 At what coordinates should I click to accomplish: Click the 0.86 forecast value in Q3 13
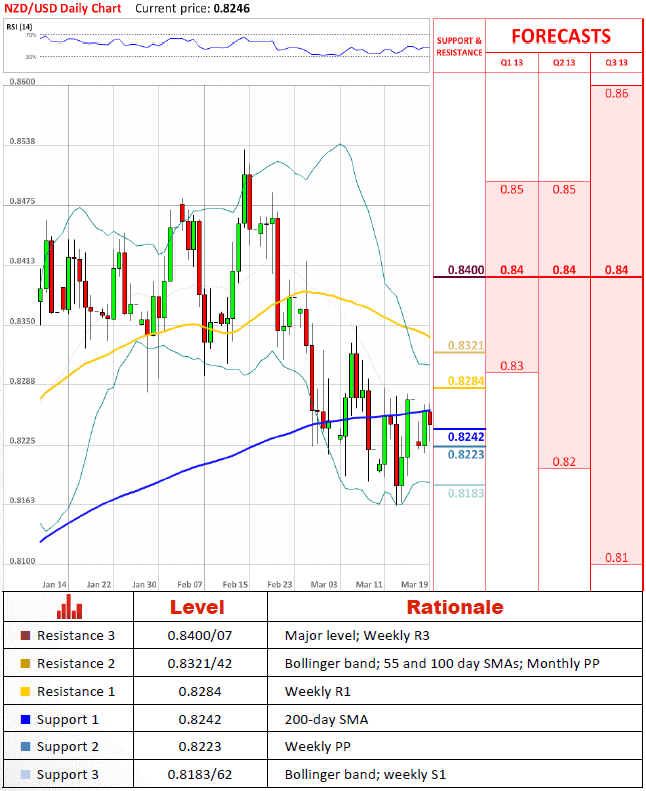(616, 94)
